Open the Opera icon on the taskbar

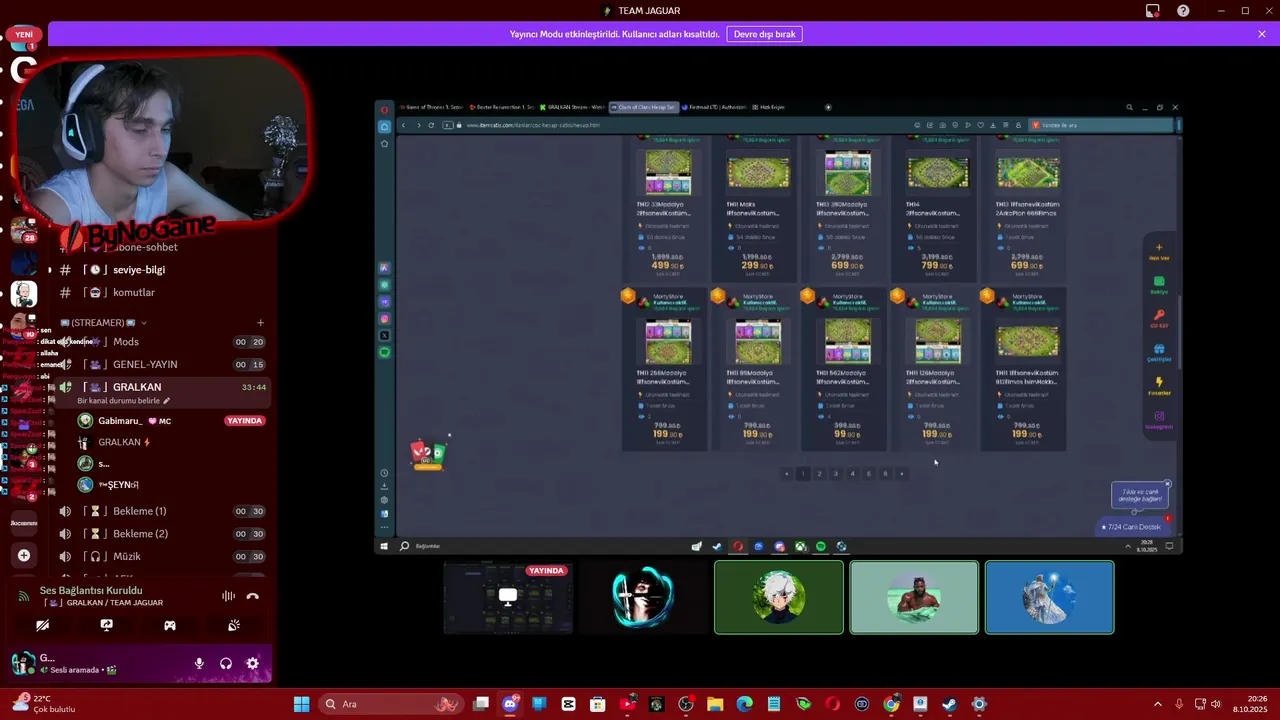click(832, 704)
